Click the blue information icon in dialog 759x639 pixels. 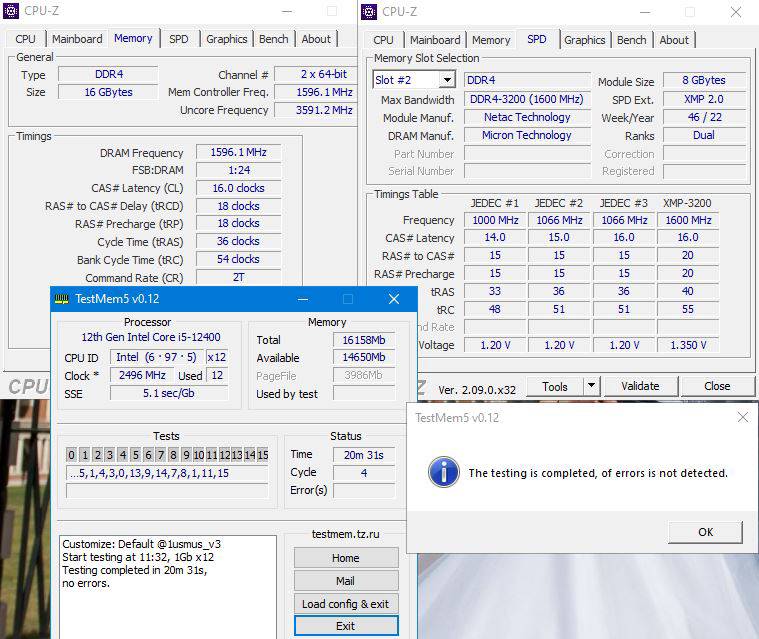(443, 472)
